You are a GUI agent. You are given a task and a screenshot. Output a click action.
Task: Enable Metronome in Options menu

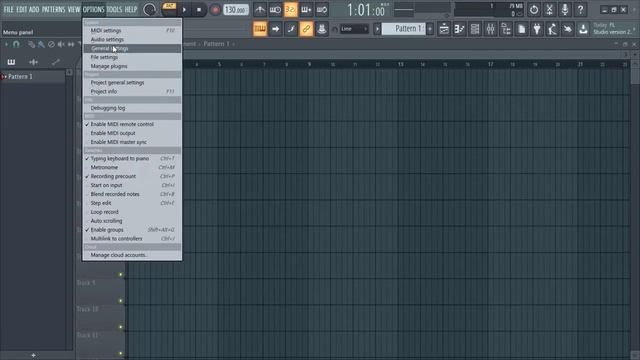(132, 167)
